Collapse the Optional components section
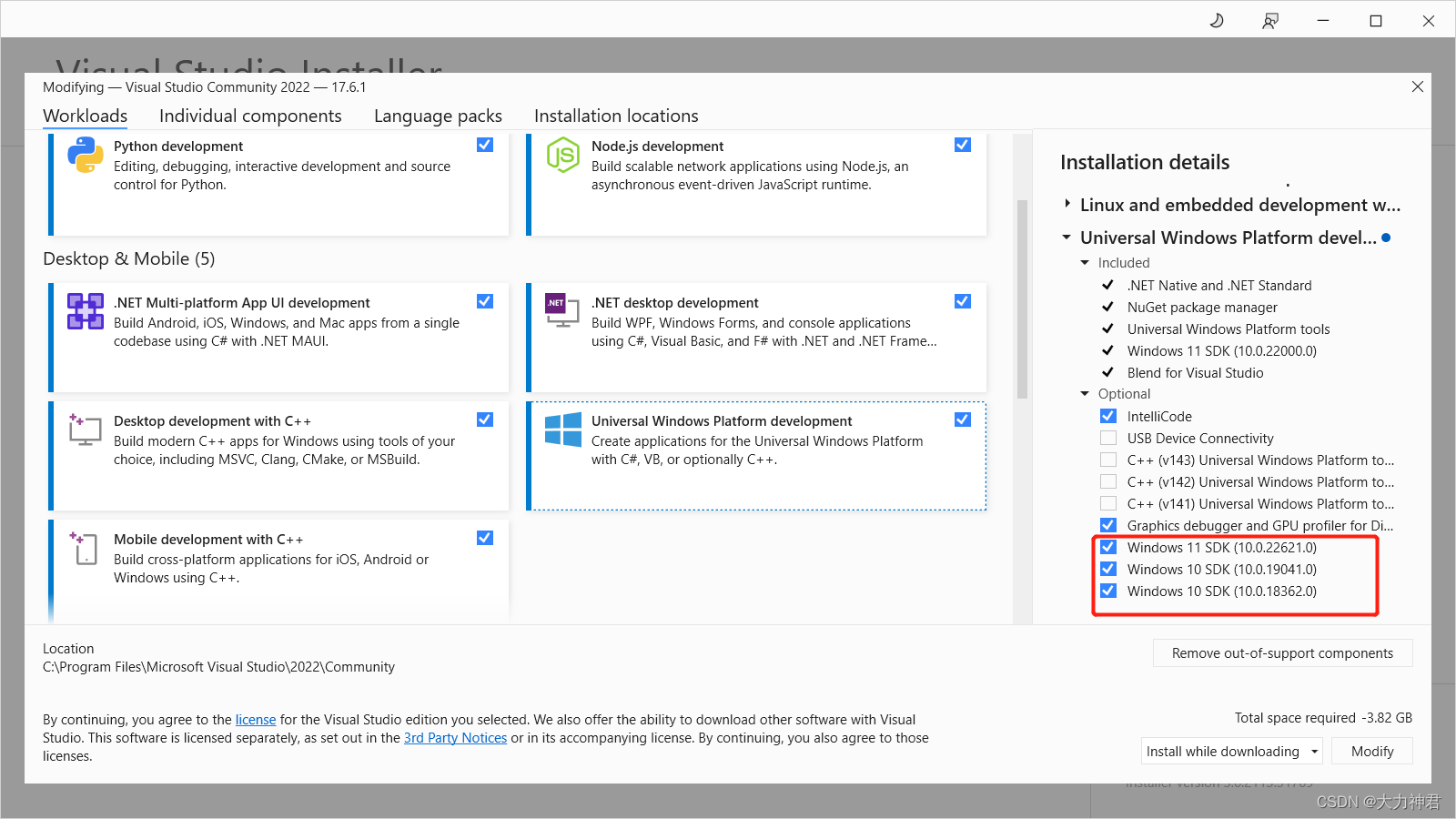 point(1084,393)
